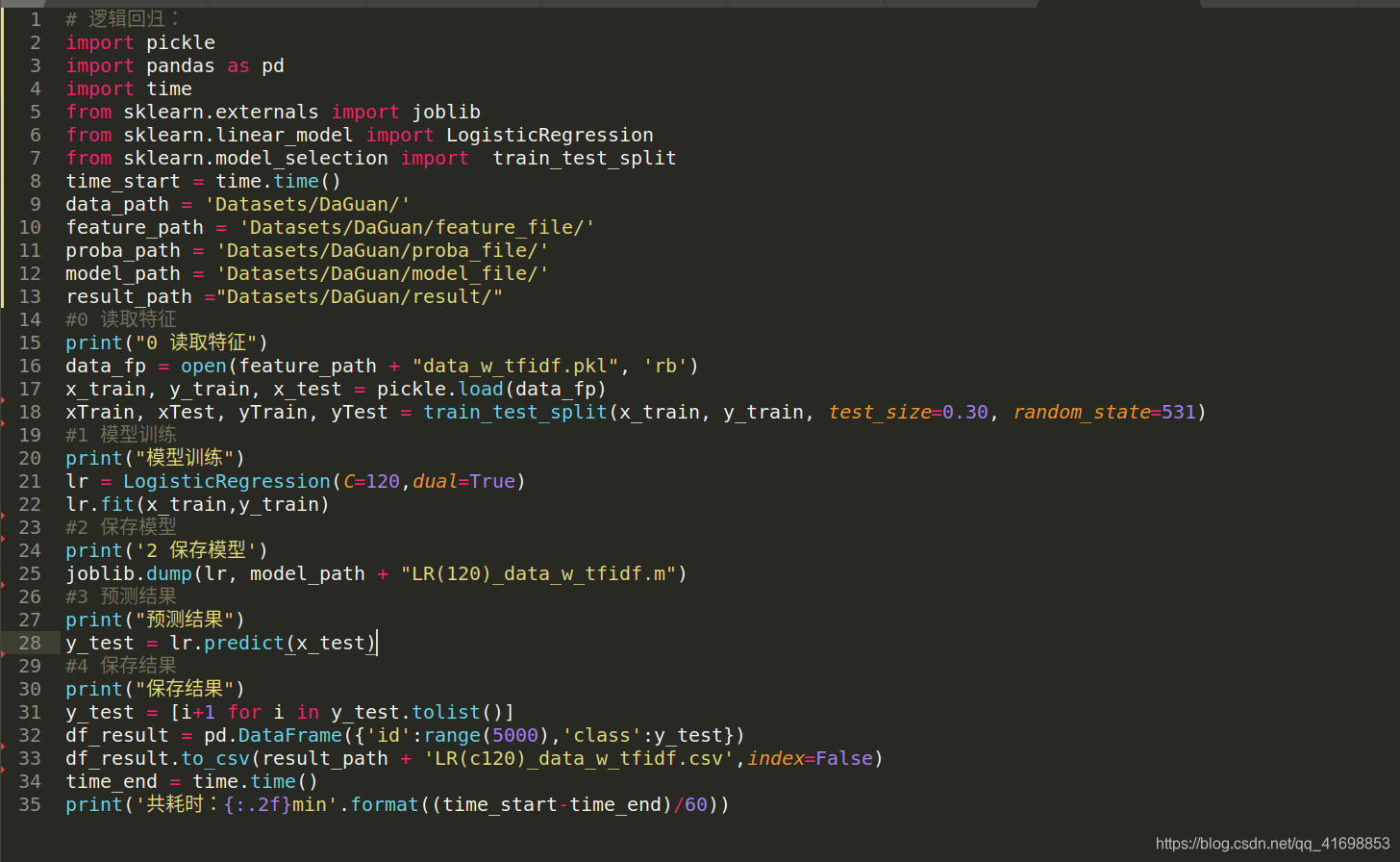Click the 'dump' call in joblib.dump

[x=169, y=573]
